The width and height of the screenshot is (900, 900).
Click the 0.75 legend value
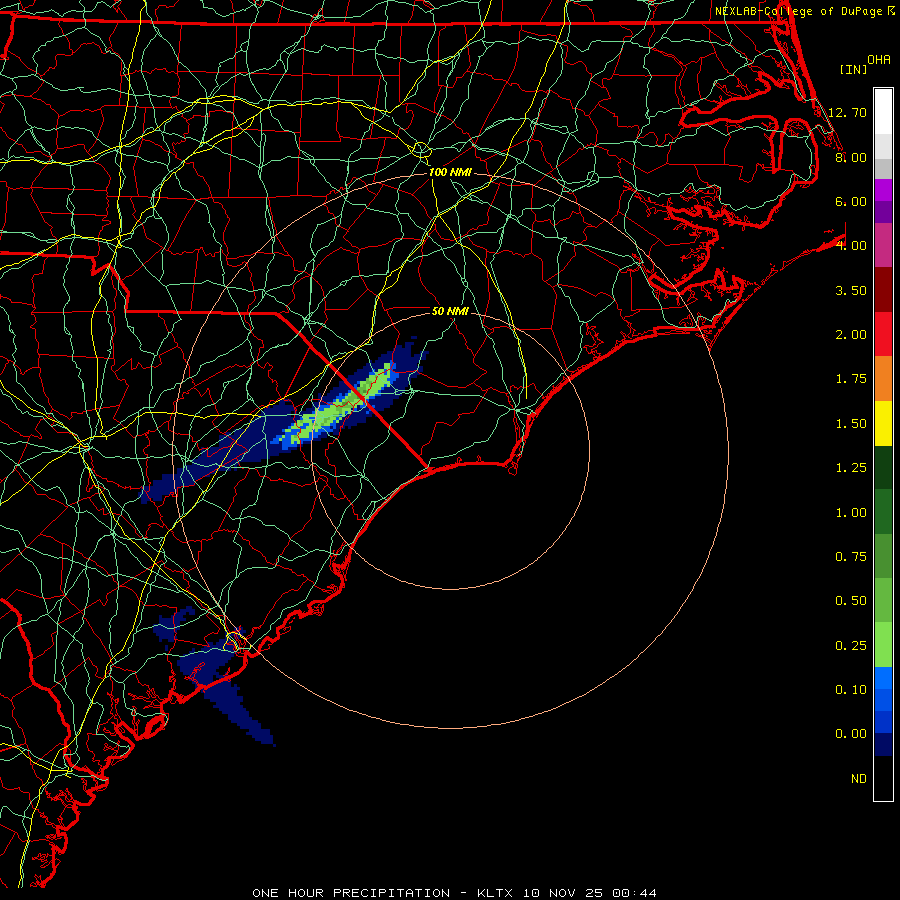tap(851, 557)
